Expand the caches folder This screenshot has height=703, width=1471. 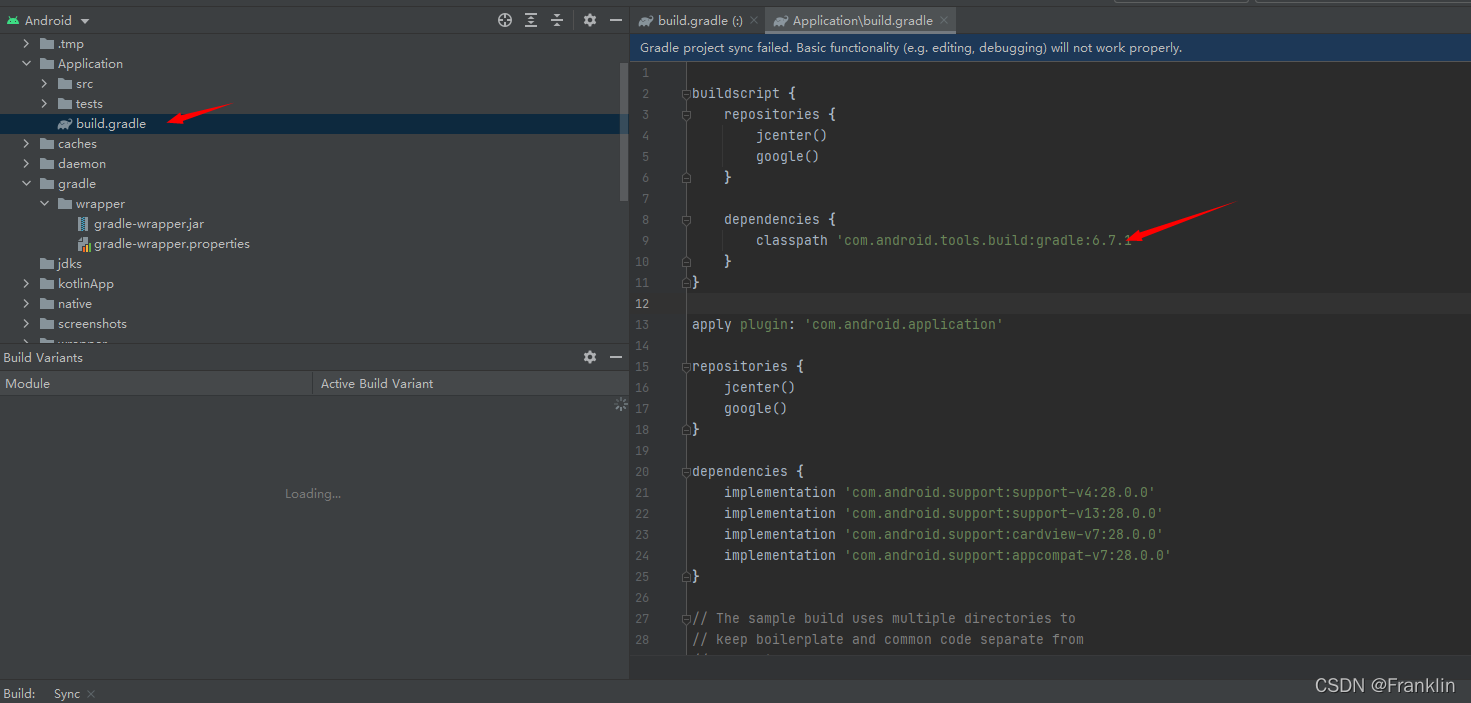click(27, 143)
